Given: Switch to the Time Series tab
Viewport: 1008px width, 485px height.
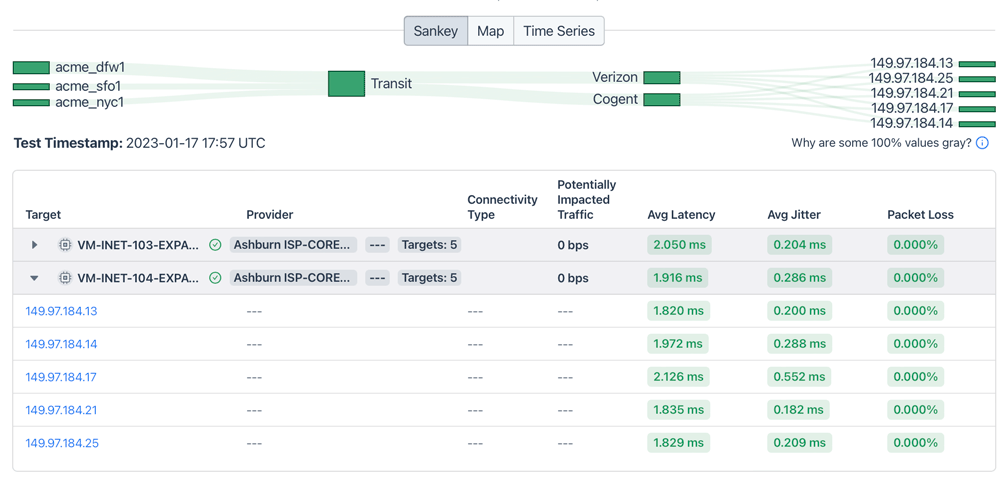Looking at the screenshot, I should click(x=558, y=31).
